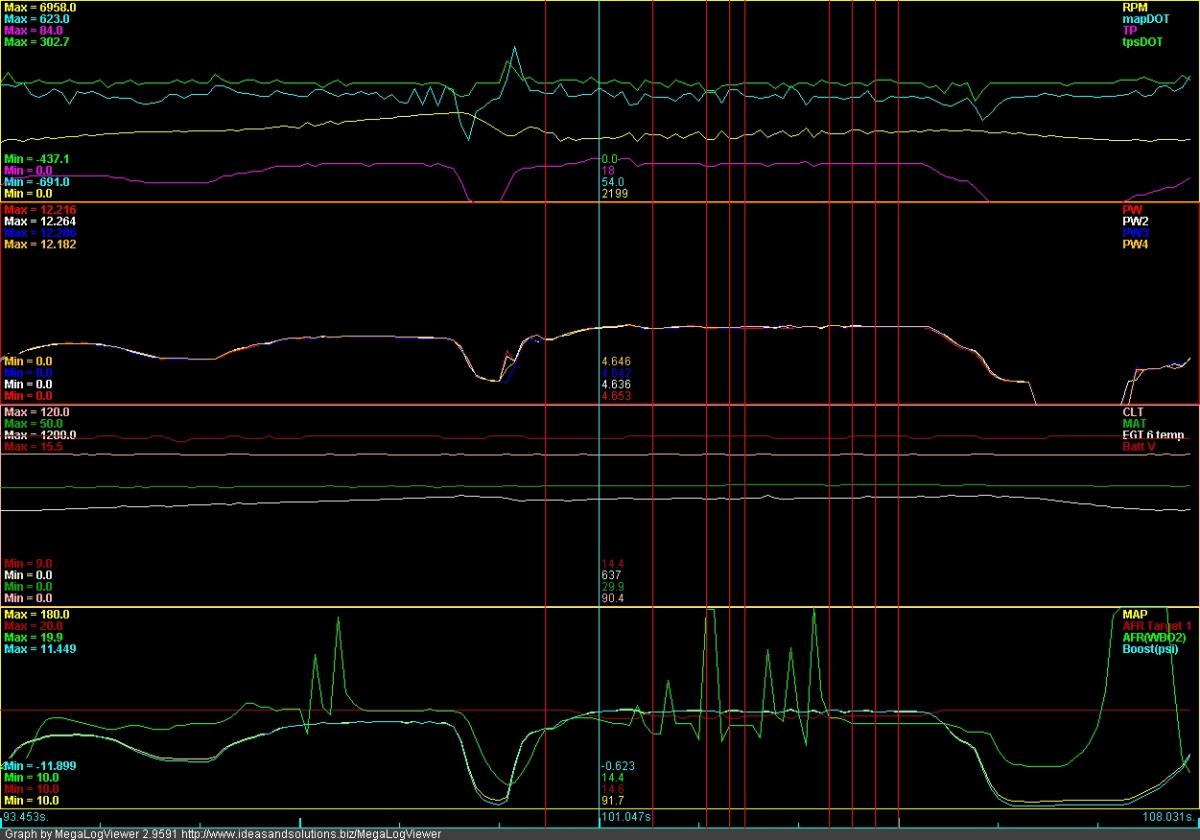Click the MAP legend label
Viewport: 1200px width, 840px height.
[x=1136, y=614]
